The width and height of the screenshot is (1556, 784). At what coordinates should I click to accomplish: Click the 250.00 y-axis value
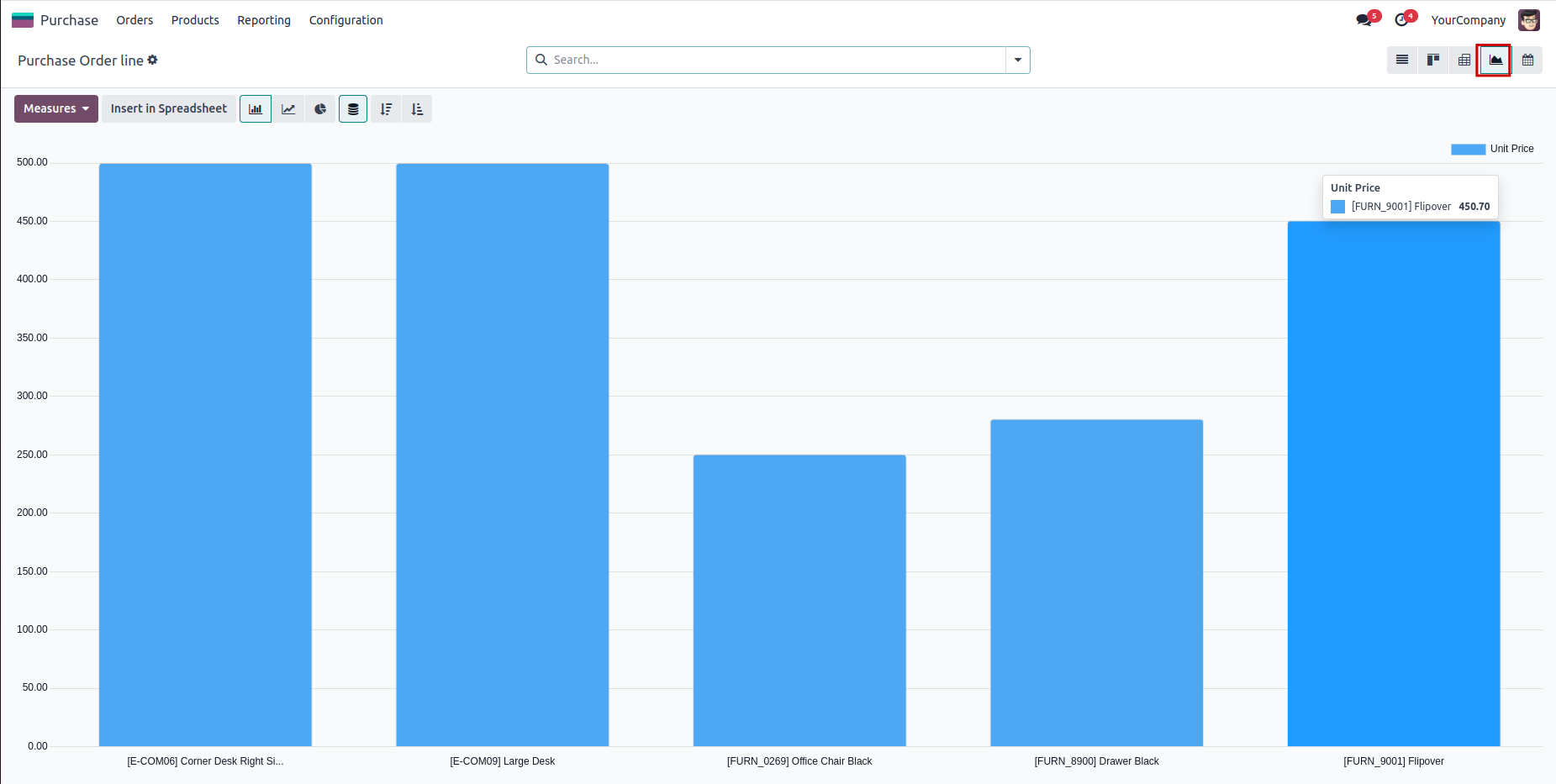[x=32, y=455]
